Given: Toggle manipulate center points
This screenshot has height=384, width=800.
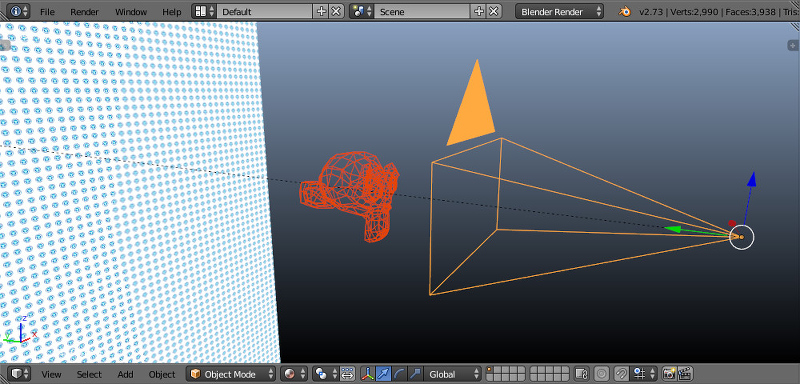Looking at the screenshot, I should pos(347,374).
